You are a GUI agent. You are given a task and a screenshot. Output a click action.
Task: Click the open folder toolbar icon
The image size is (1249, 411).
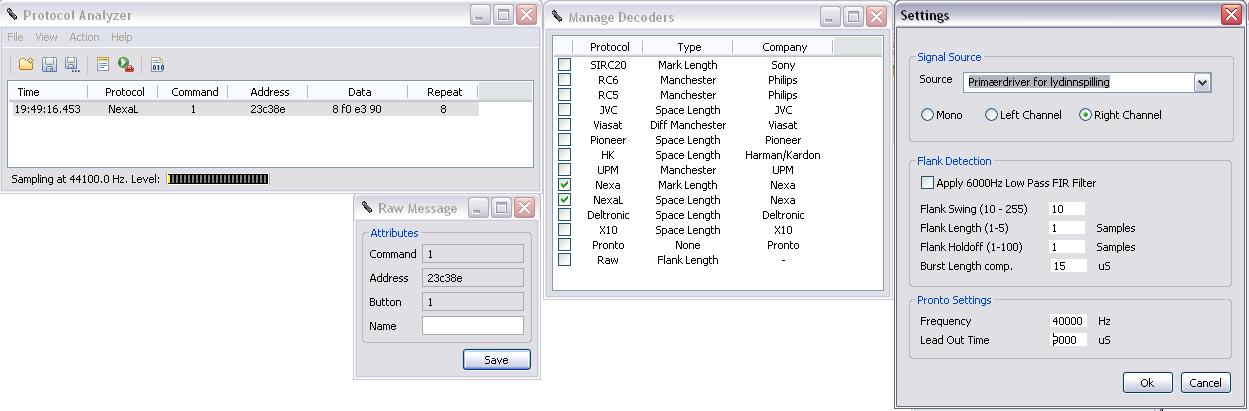(x=26, y=64)
